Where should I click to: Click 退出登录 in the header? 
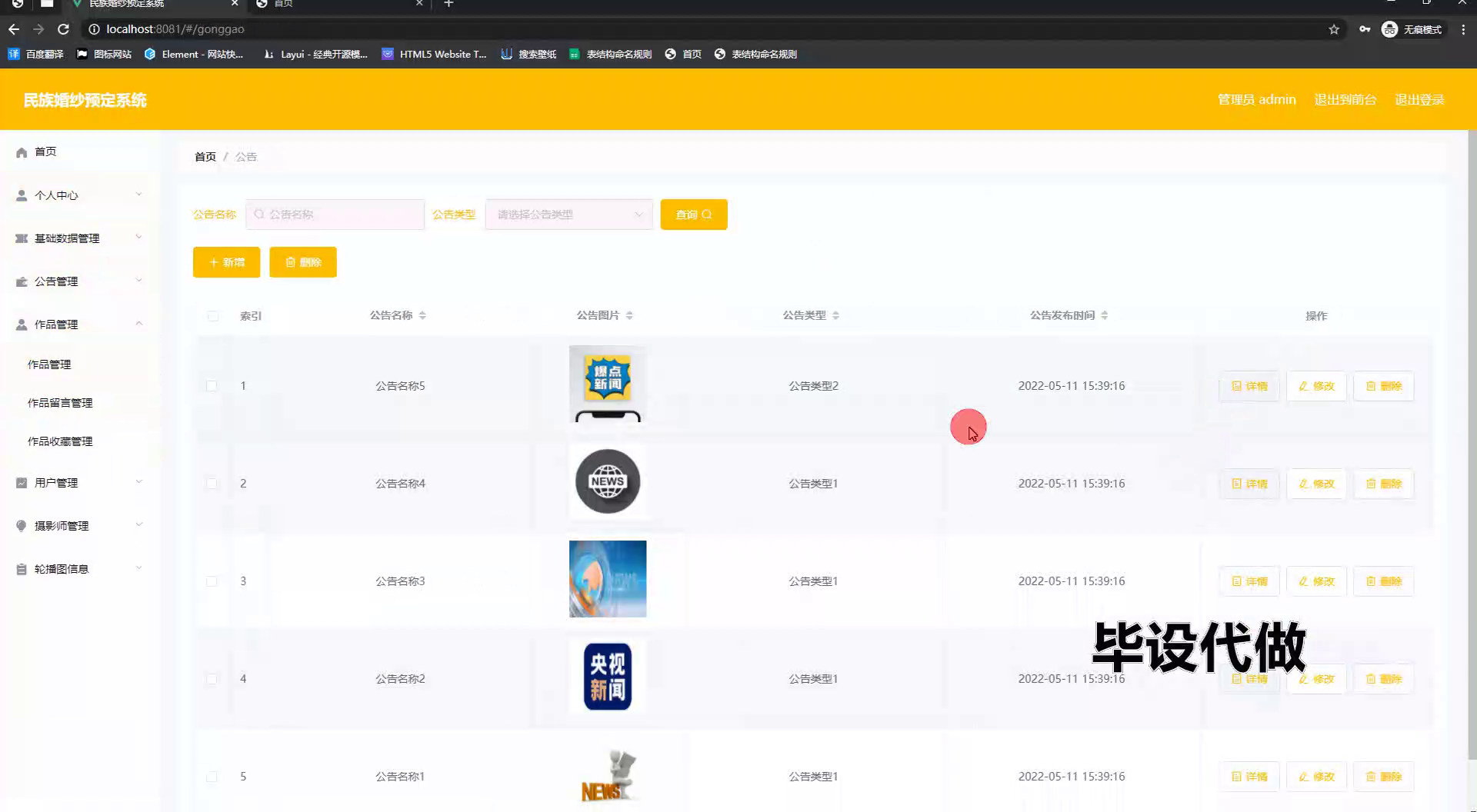click(x=1420, y=99)
